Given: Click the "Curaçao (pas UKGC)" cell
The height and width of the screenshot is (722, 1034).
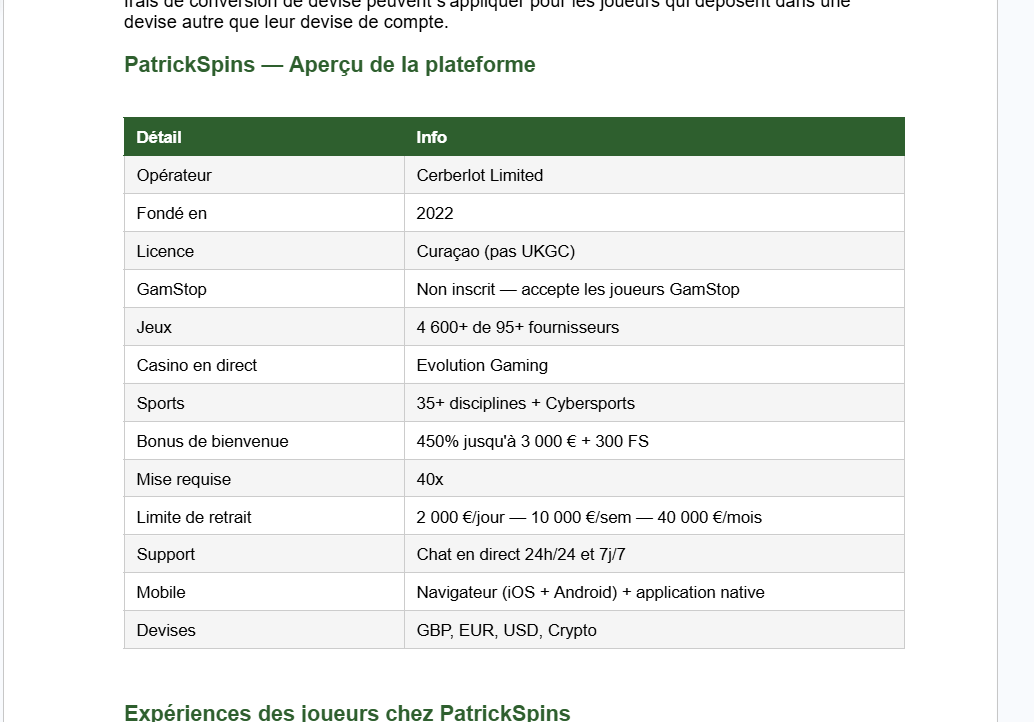Looking at the screenshot, I should [654, 251].
